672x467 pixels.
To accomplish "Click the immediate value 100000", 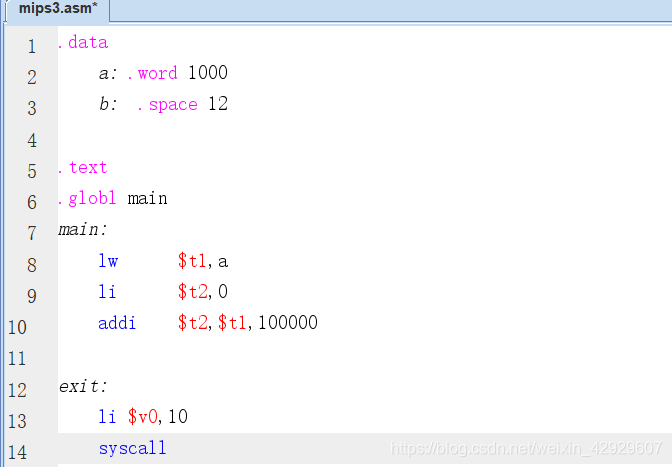I will [x=288, y=323].
